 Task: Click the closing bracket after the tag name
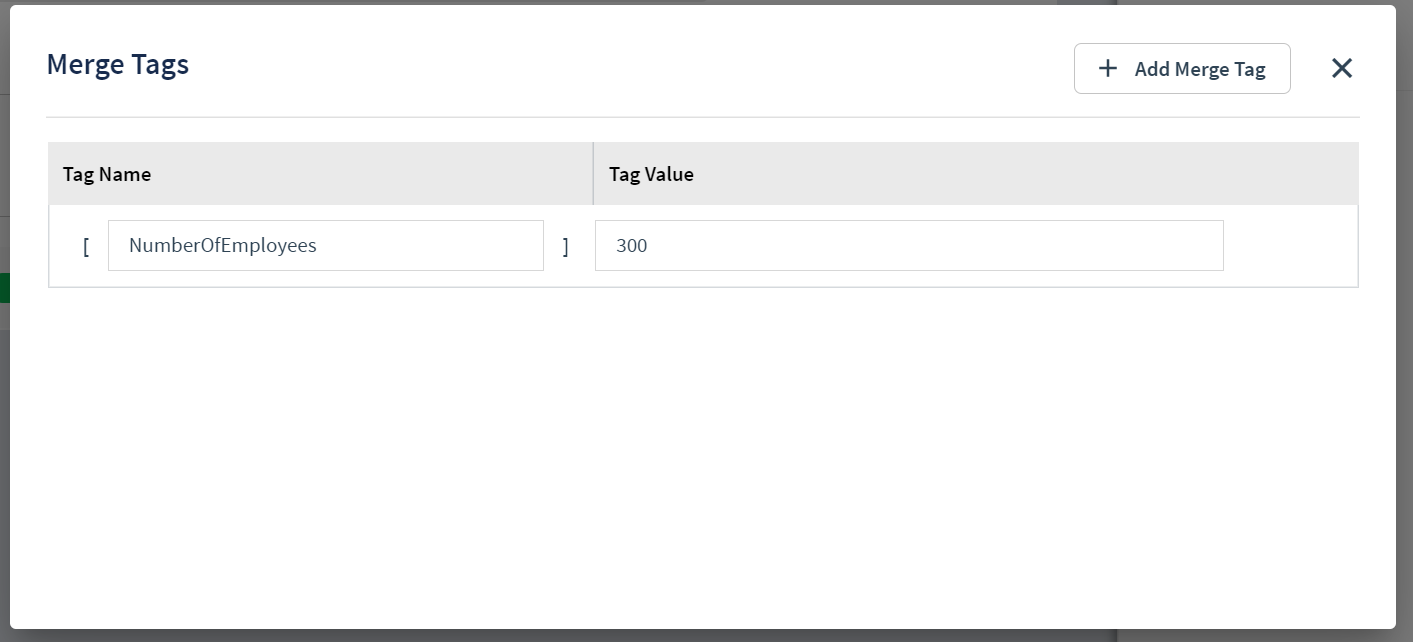click(566, 245)
